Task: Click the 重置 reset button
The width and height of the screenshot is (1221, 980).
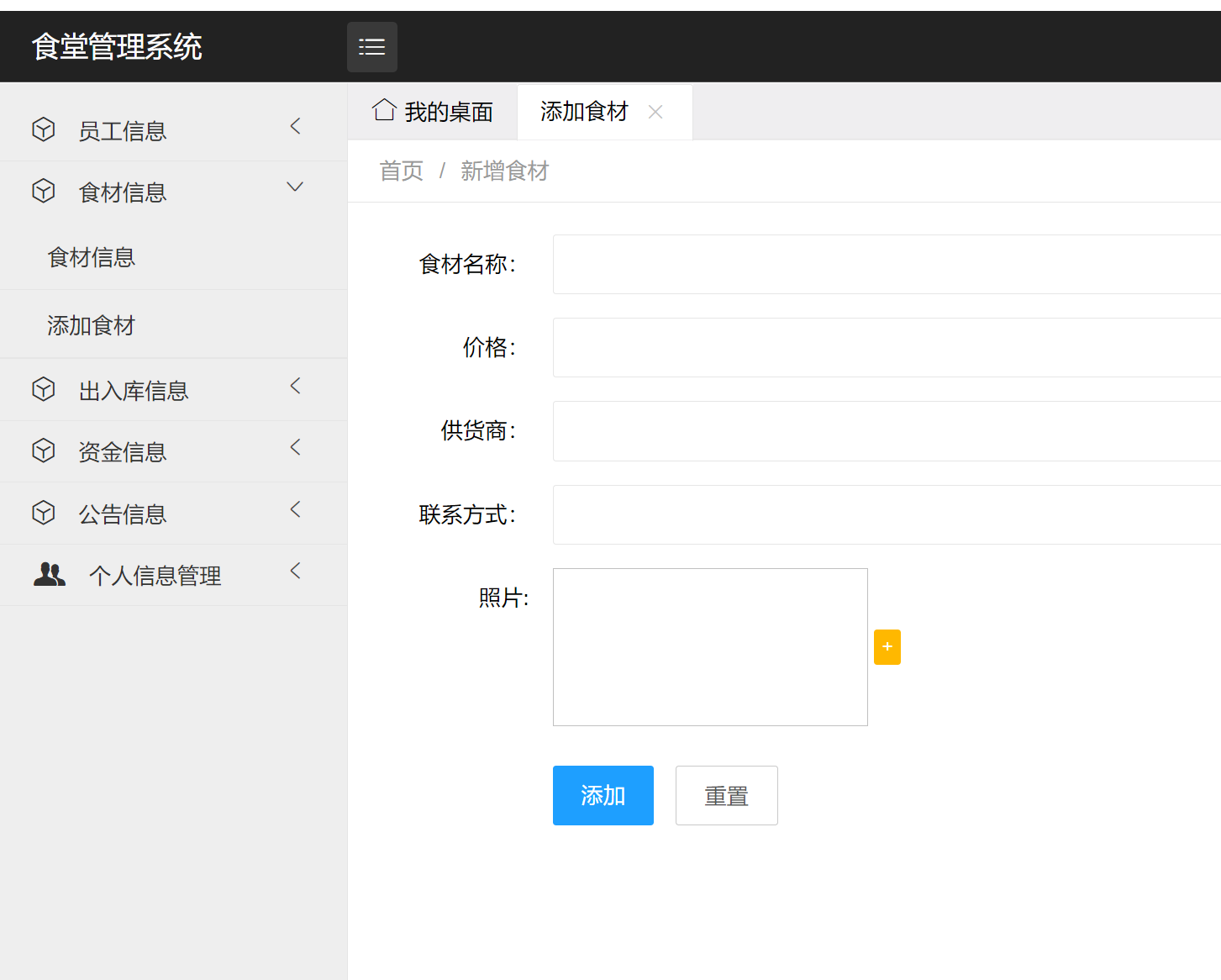Action: click(727, 795)
